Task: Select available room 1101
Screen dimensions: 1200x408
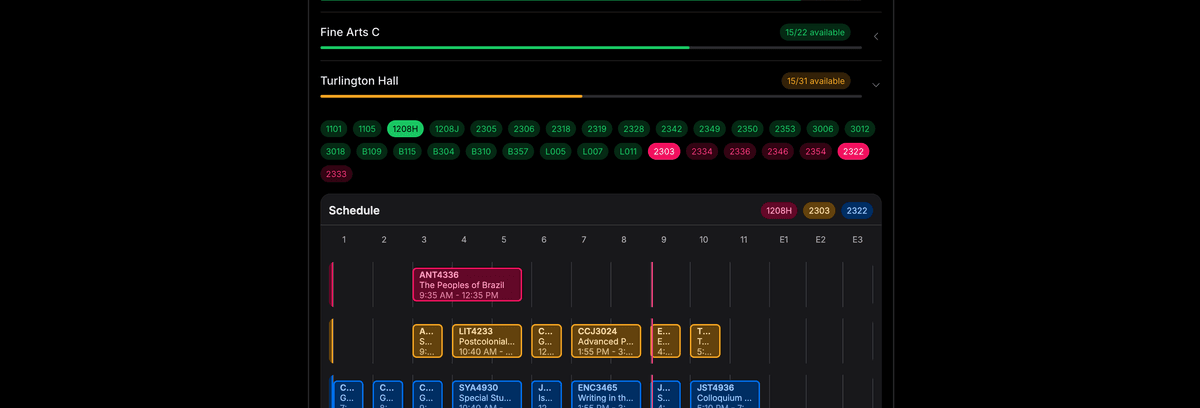Action: (334, 129)
